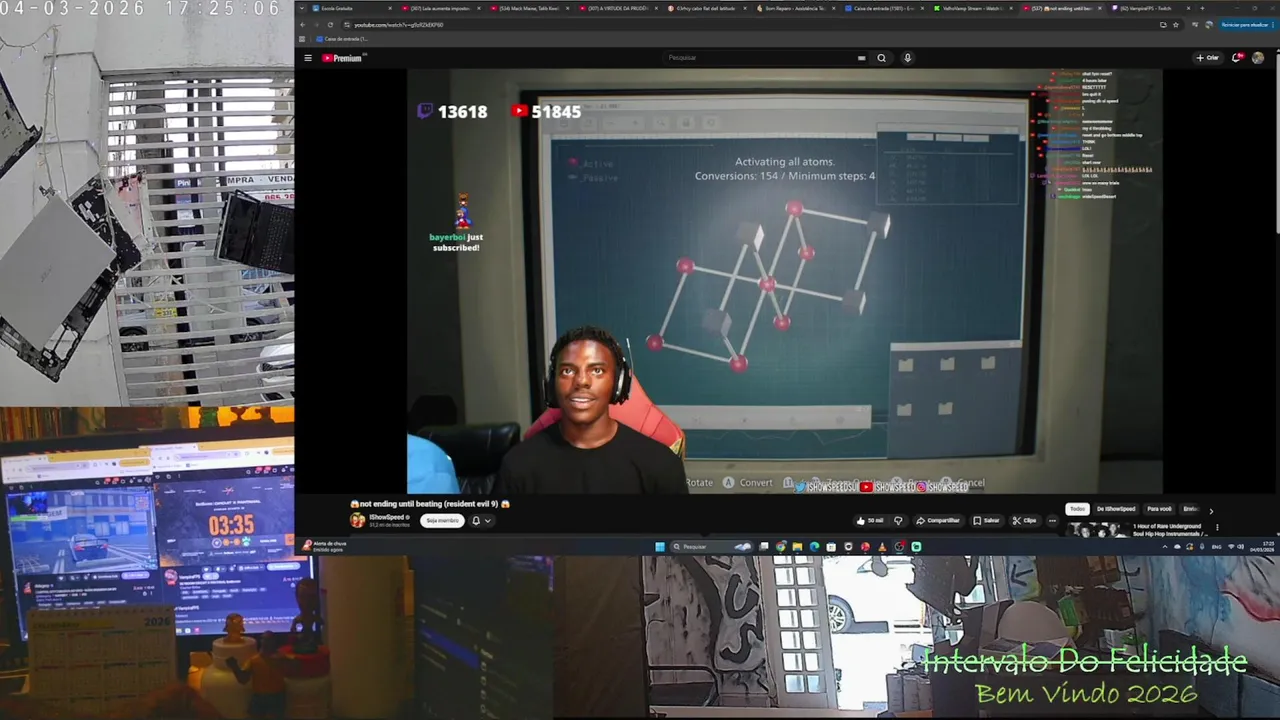Open new browser tab with plus button
Viewport: 1280px width, 720px height.
pyautogui.click(x=1202, y=8)
